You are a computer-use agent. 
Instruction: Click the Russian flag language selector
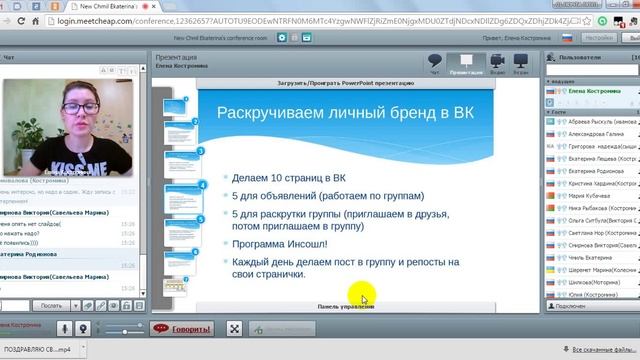click(x=567, y=38)
